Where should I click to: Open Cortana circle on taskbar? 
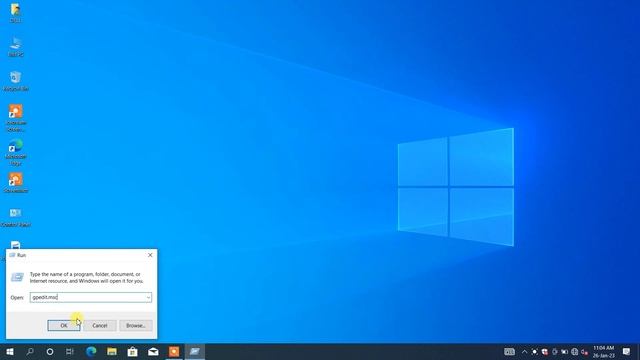[50, 351]
